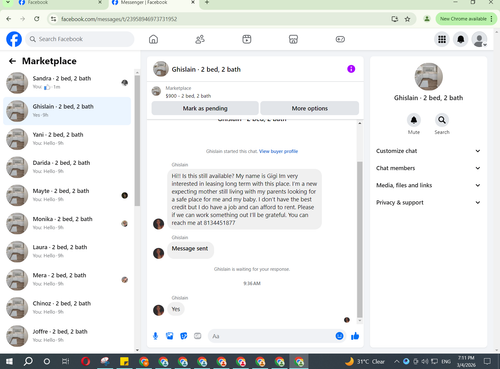500x369 pixels.
Task: Open Mayte - 2 bed, 2 bath conversation
Action: tap(67, 195)
